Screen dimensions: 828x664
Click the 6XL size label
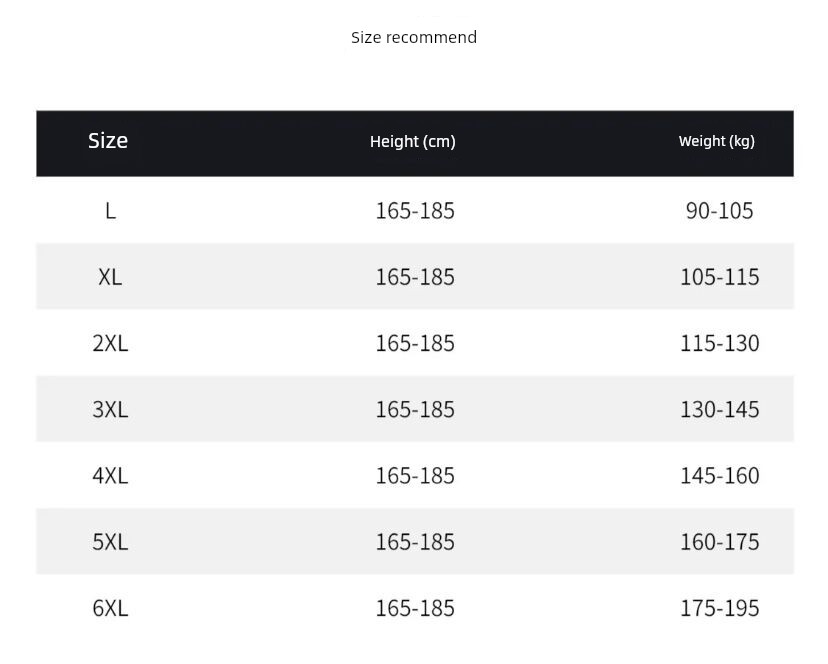(110, 608)
